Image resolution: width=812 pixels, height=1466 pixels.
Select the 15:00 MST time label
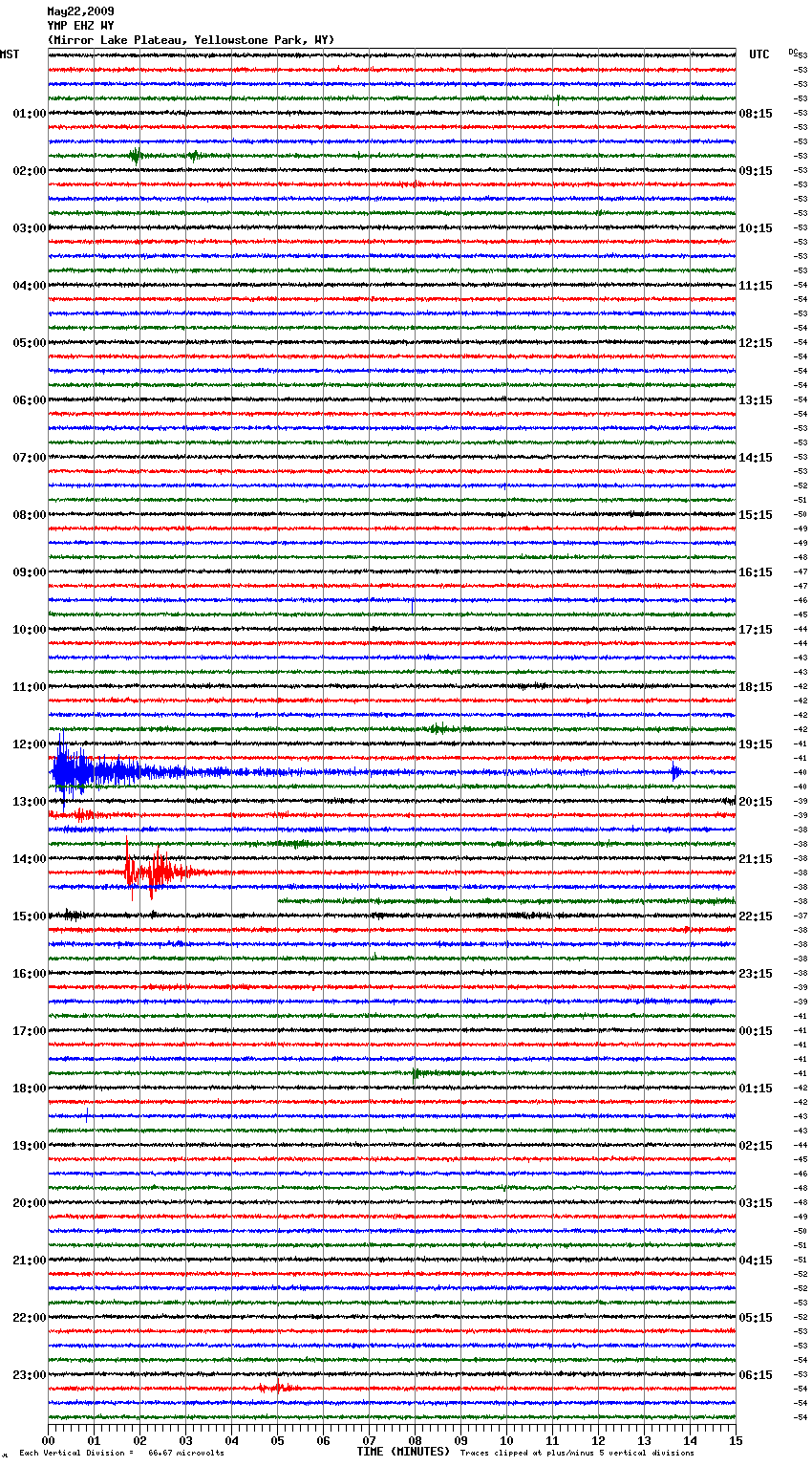[x=29, y=916]
